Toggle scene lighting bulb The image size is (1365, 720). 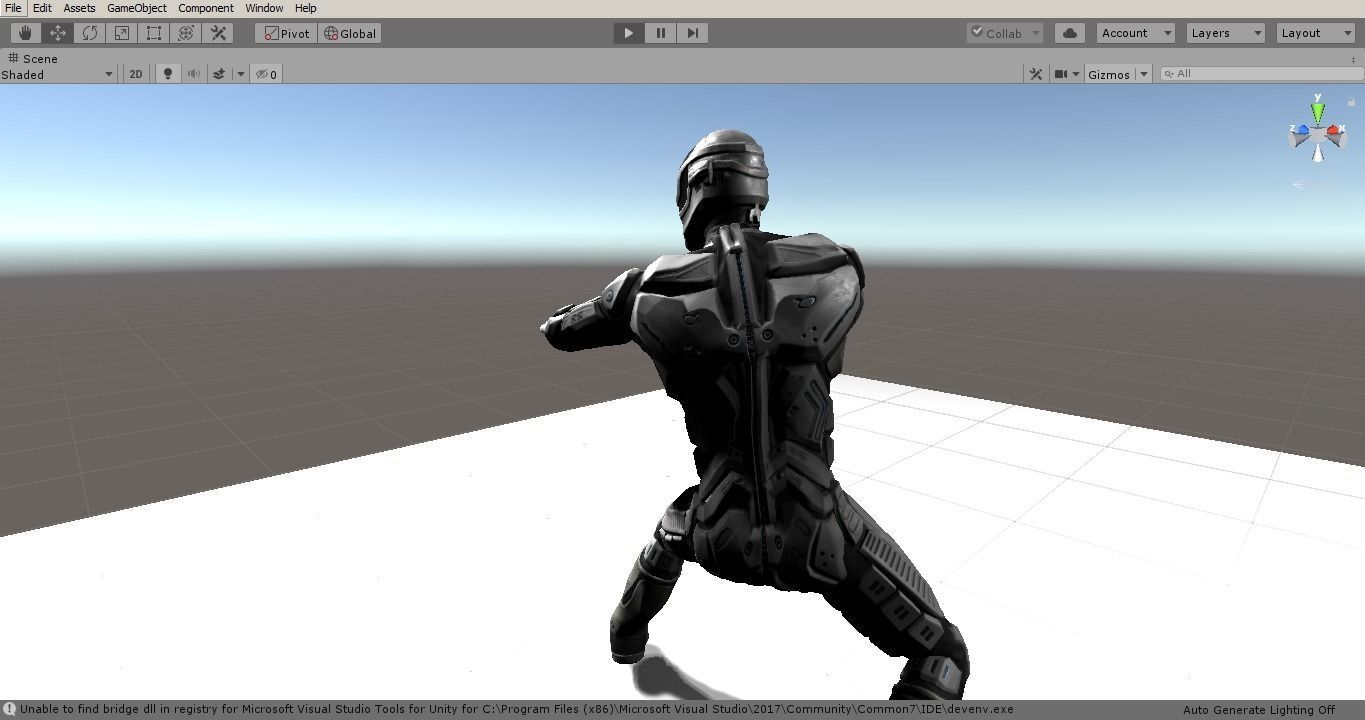168,74
